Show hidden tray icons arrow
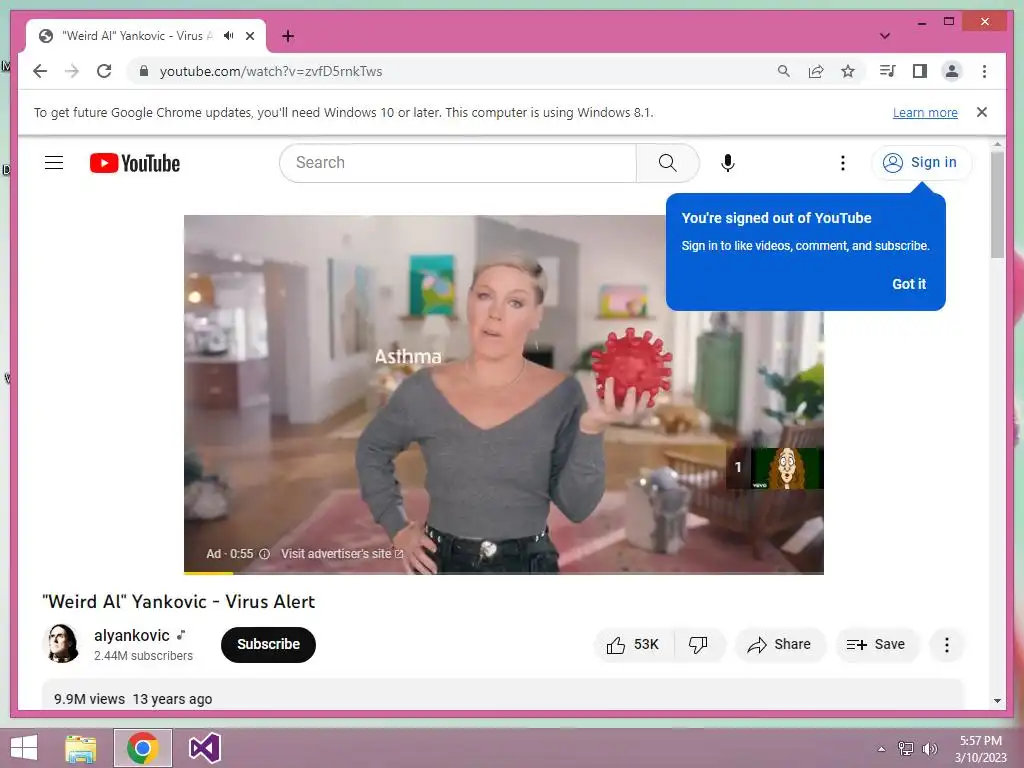The width and height of the screenshot is (1024, 768). click(882, 749)
